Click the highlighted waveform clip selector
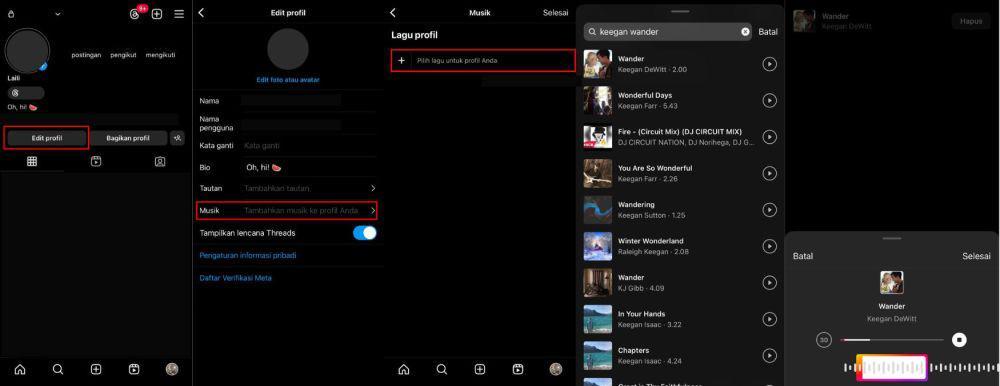Screen dimensions: 1000x386 (x=892, y=367)
